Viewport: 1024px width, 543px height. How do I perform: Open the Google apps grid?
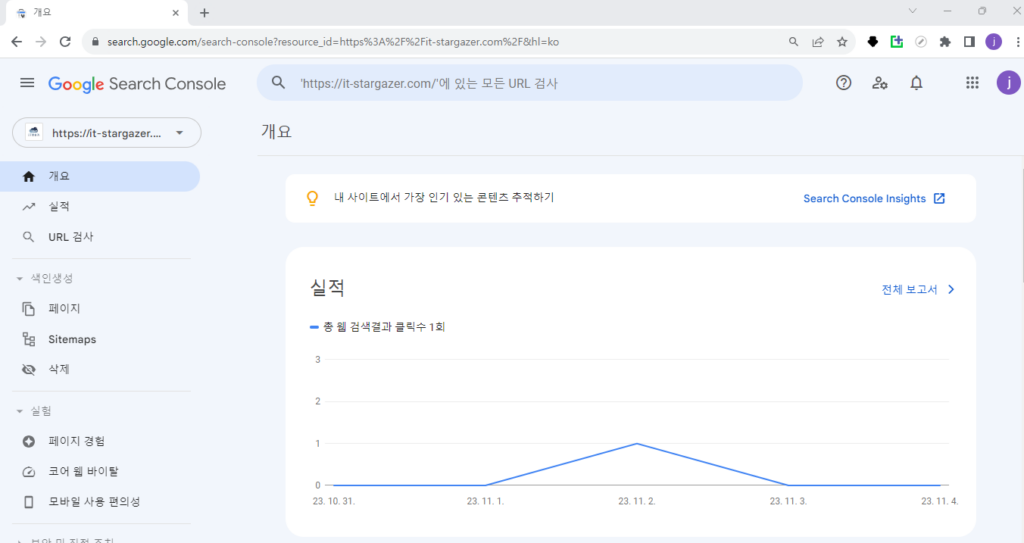coord(972,83)
